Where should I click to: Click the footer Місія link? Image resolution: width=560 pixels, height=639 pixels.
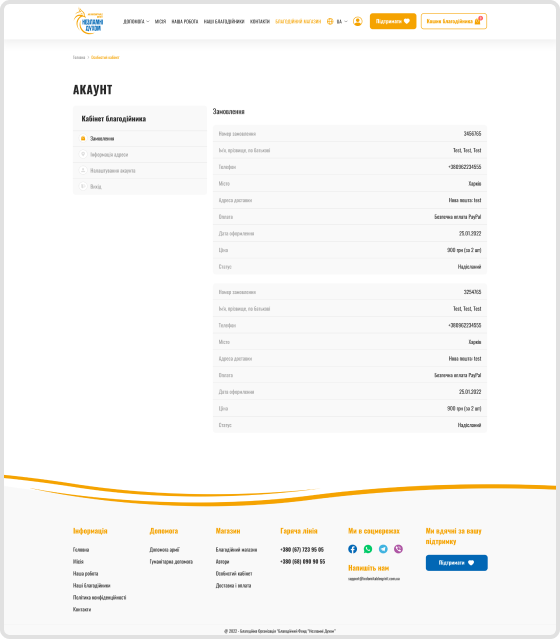click(x=78, y=562)
